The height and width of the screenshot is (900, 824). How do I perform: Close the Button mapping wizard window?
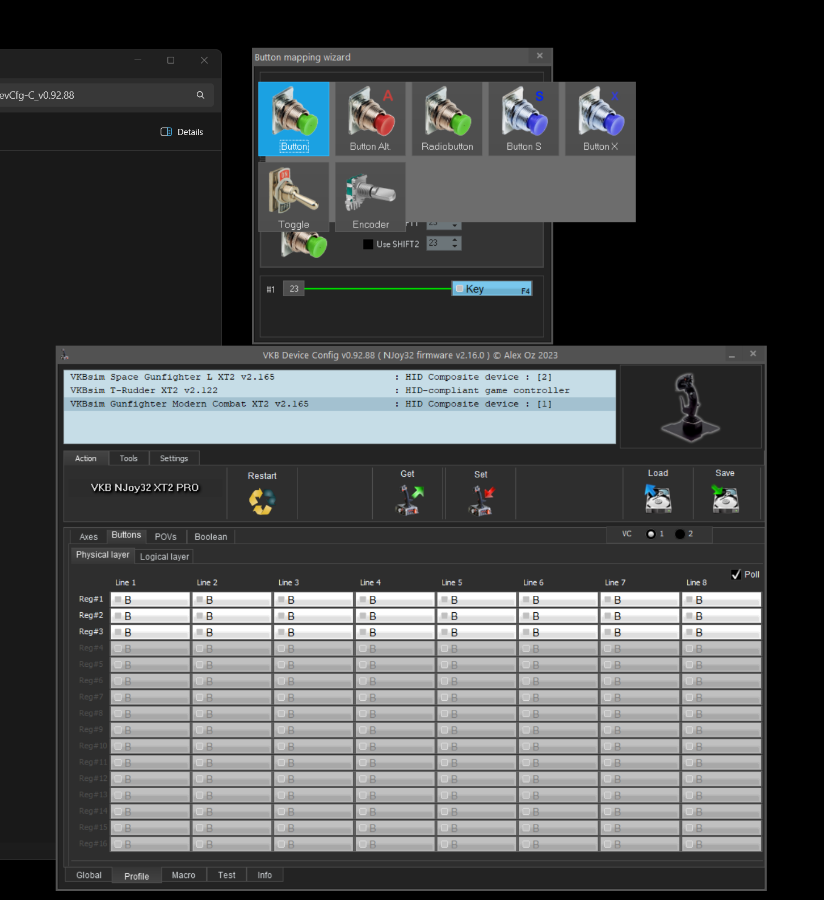(539, 56)
